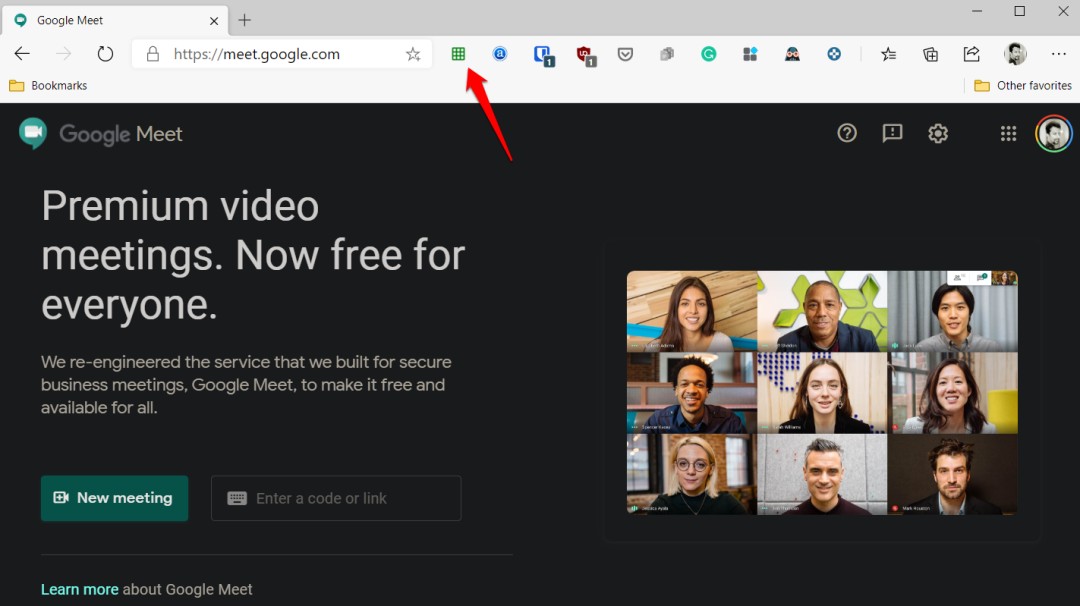Screen dimensions: 1080x606
Task: Close the Google Meet tab
Action: (214, 21)
